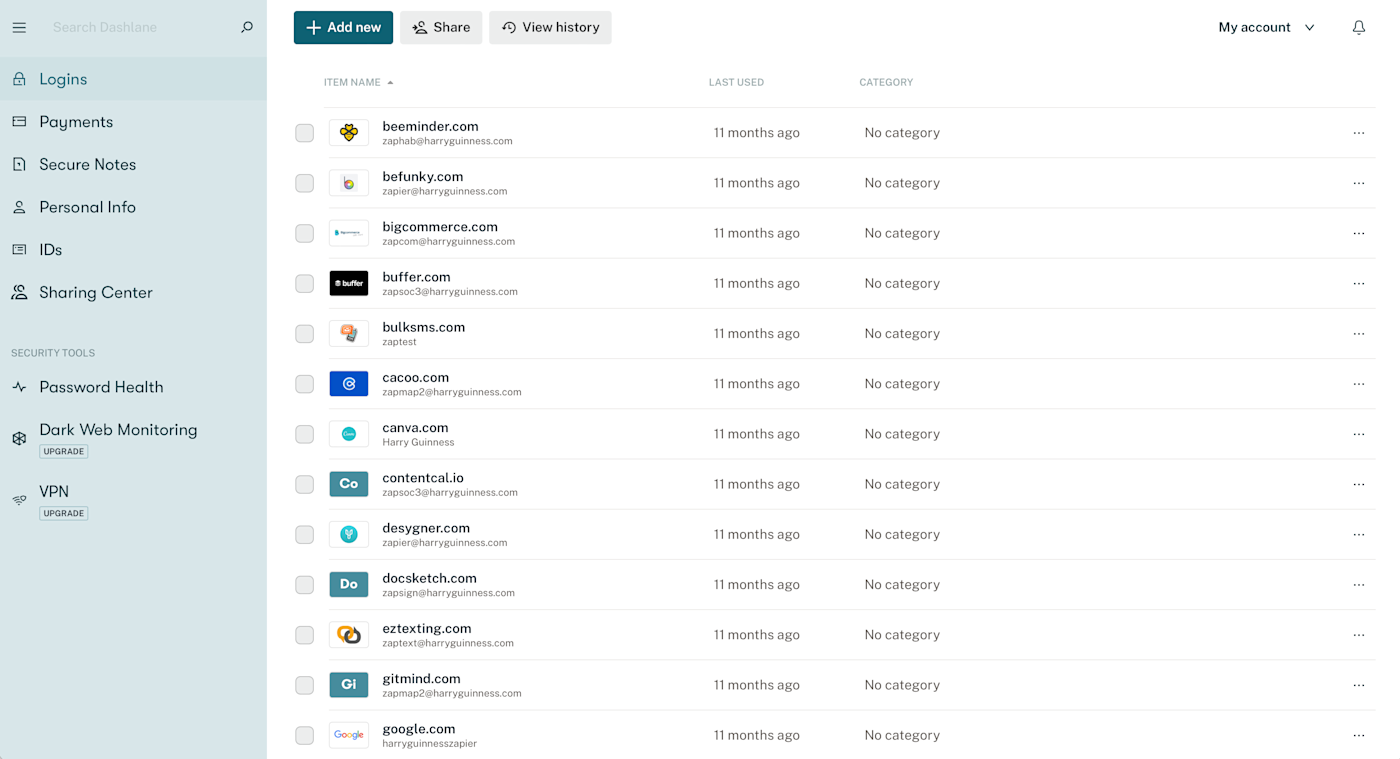The image size is (1400, 759).
Task: Tick the eztexting.com checkbox
Action: tap(305, 634)
